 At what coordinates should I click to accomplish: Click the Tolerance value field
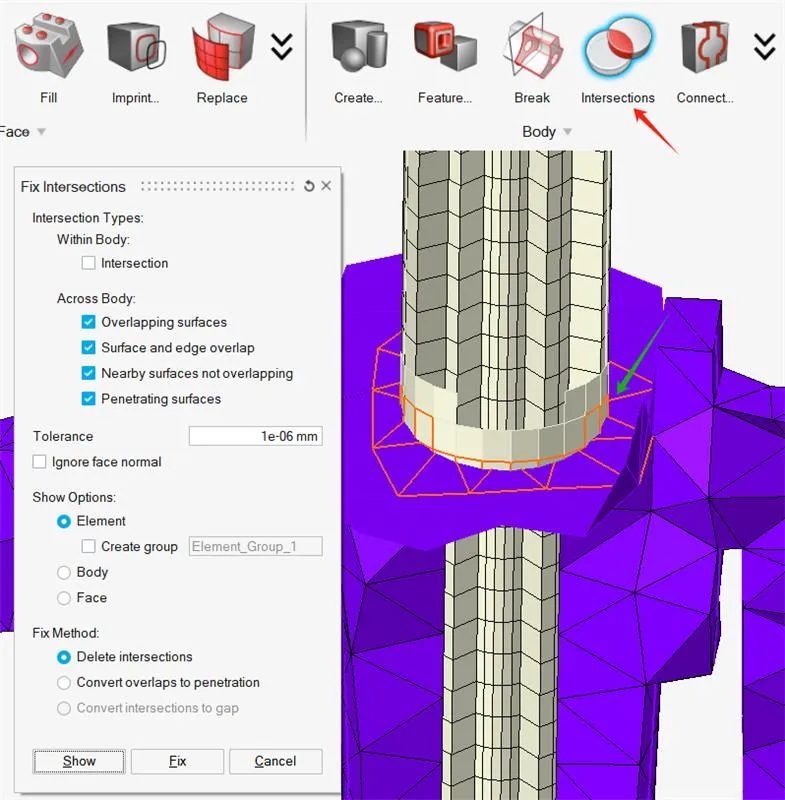pos(255,436)
